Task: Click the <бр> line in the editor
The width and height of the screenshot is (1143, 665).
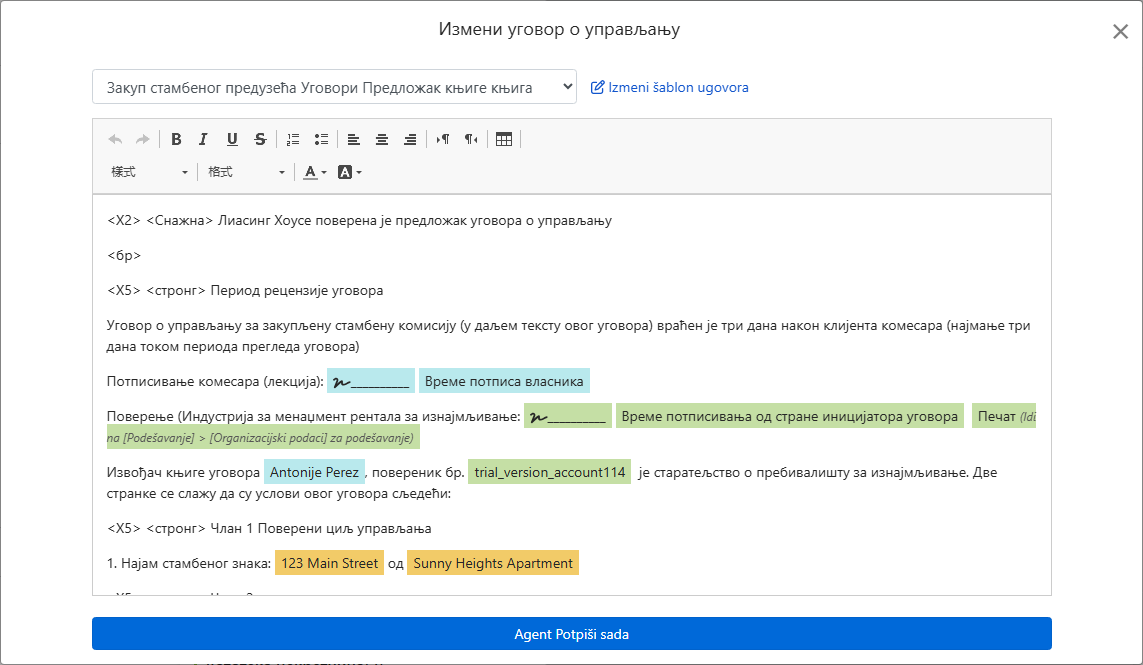Action: pyautogui.click(x=124, y=255)
